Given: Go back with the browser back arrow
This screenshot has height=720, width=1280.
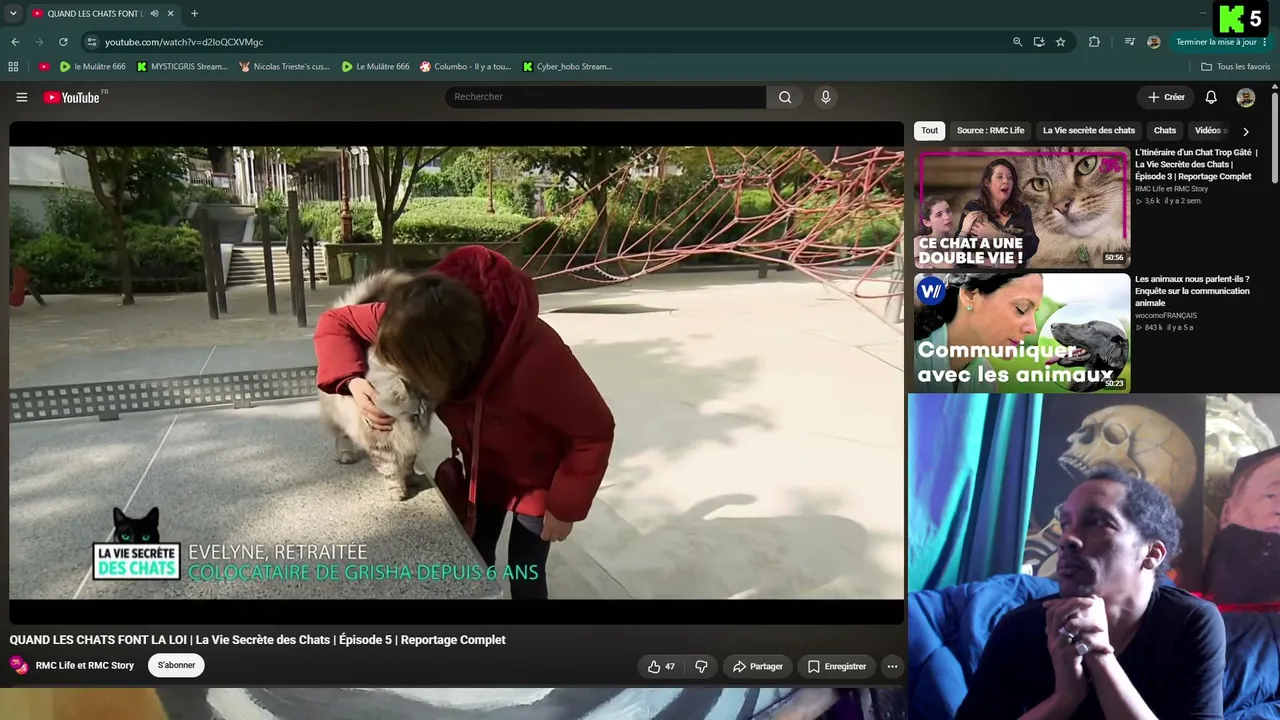Looking at the screenshot, I should (x=15, y=42).
